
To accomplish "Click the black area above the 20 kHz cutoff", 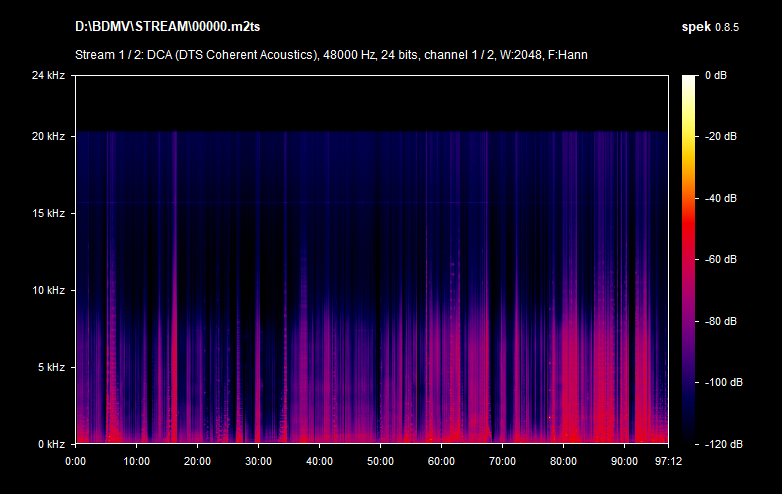I will 370,102.
